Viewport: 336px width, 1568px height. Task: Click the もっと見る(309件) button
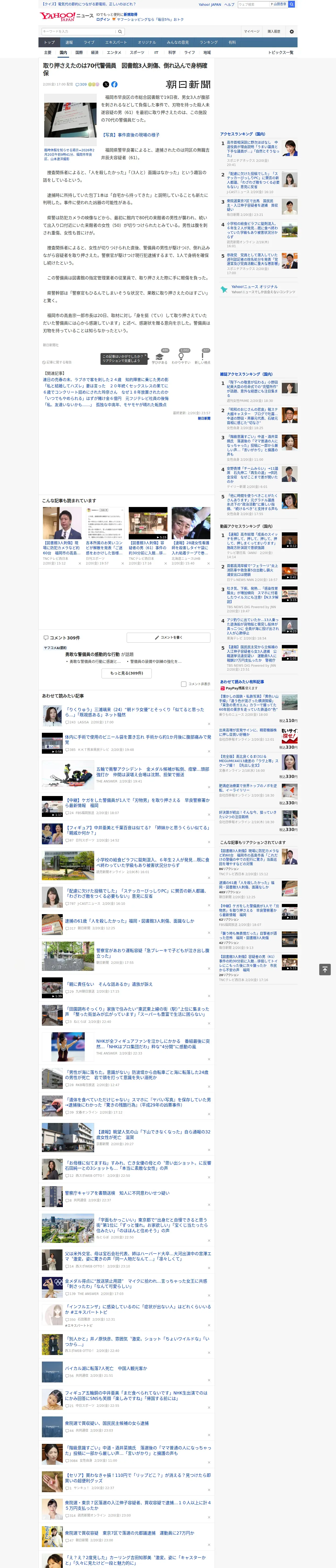click(127, 673)
